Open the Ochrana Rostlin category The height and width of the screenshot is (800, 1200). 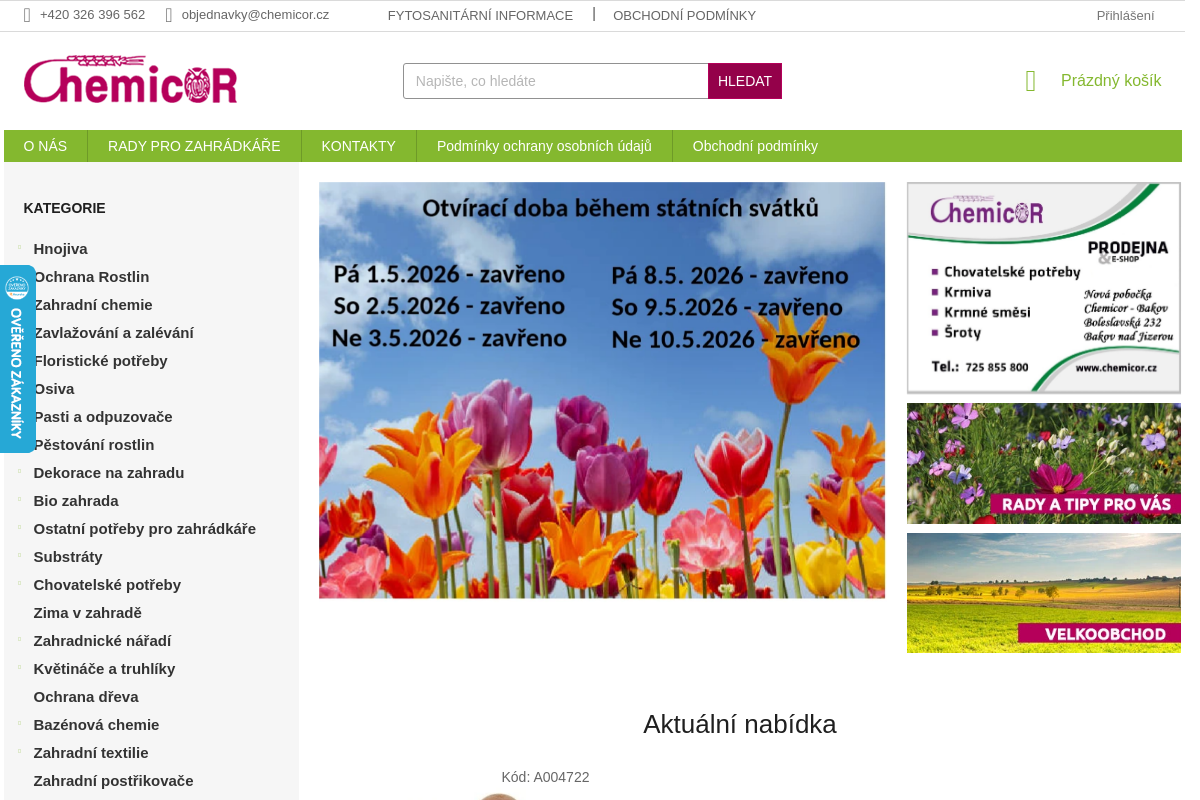(x=91, y=276)
